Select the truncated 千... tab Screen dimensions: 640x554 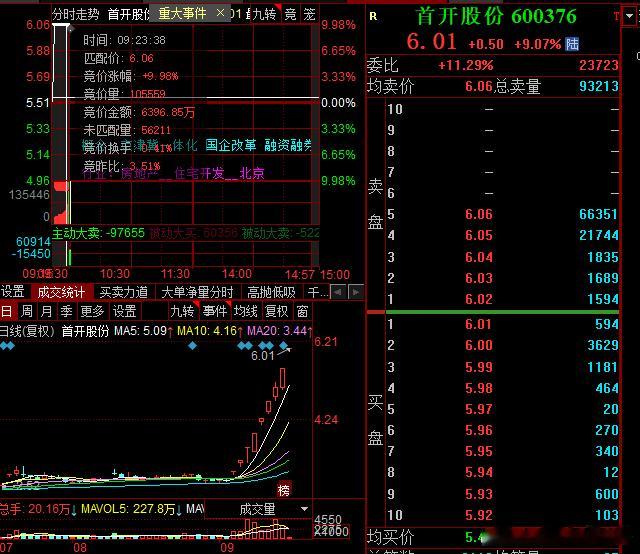pos(318,292)
